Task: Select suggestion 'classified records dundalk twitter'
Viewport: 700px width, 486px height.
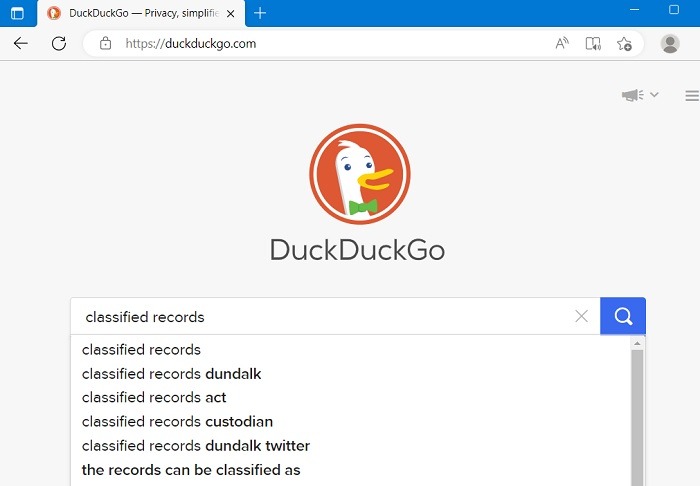Action: 351,445
